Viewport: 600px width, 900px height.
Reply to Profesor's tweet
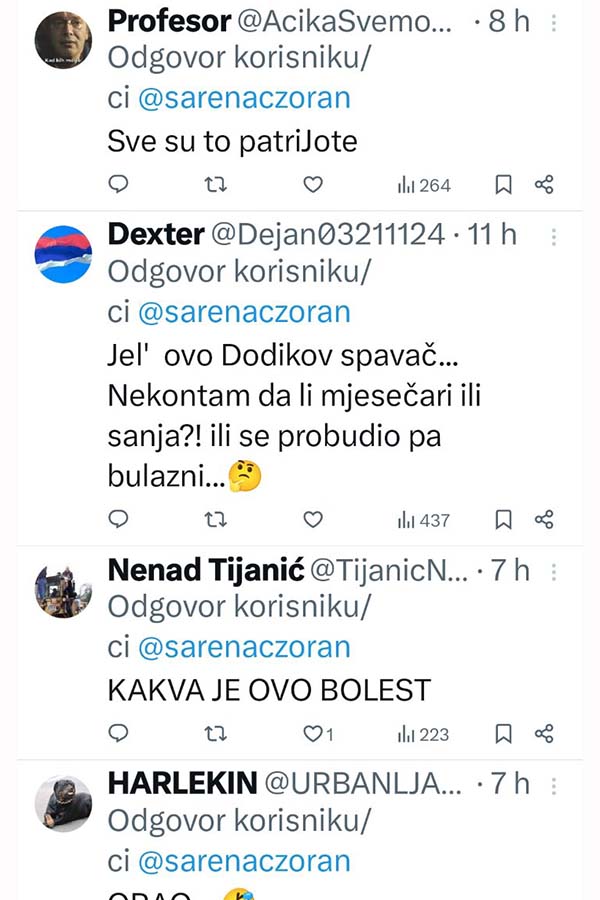(x=119, y=185)
